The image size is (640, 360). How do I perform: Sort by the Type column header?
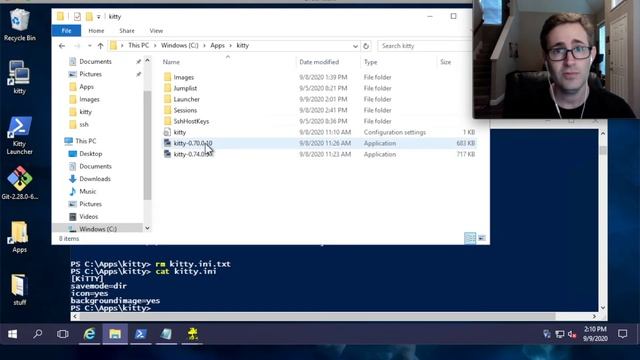point(398,62)
